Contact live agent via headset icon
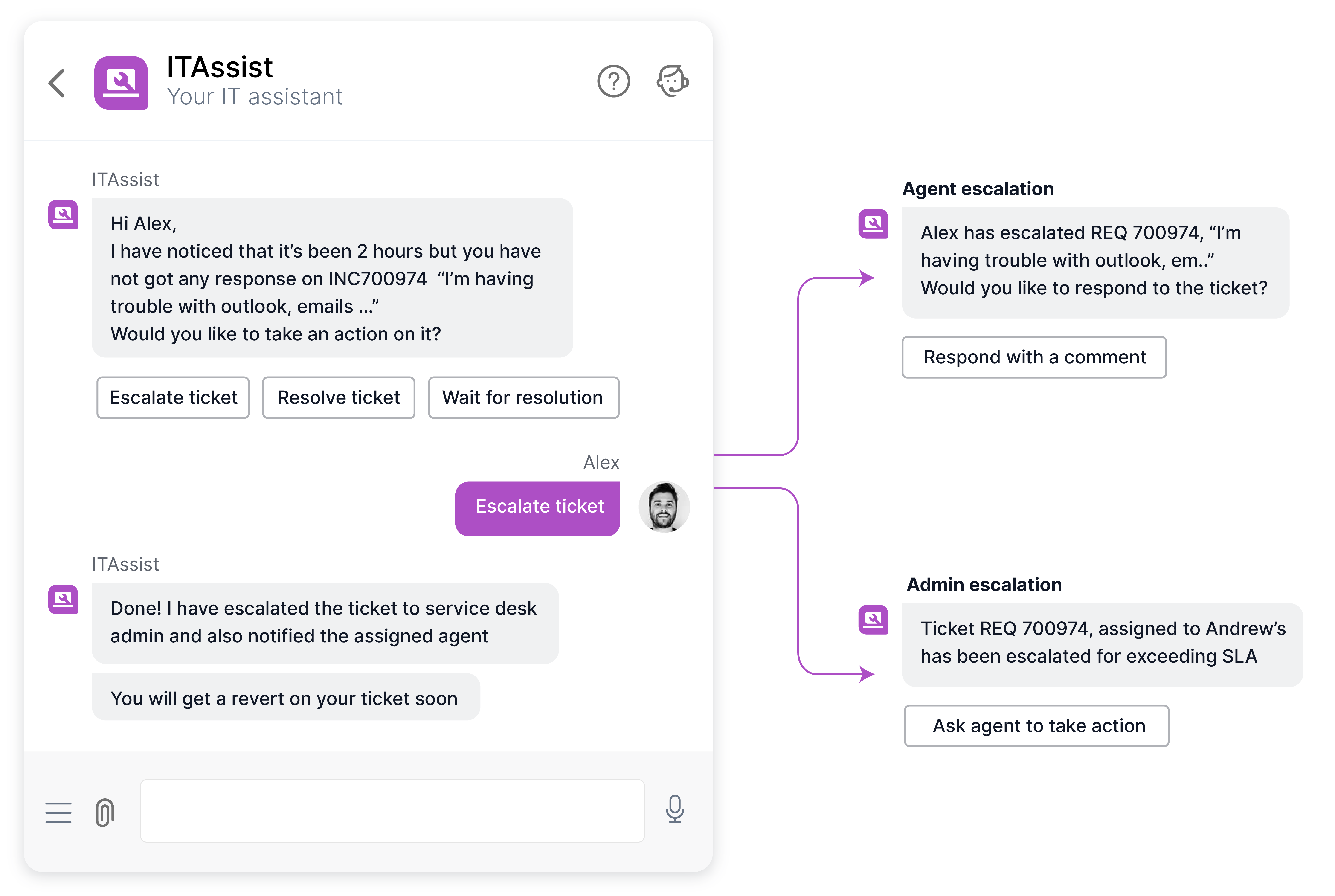1335x896 pixels. tap(673, 81)
